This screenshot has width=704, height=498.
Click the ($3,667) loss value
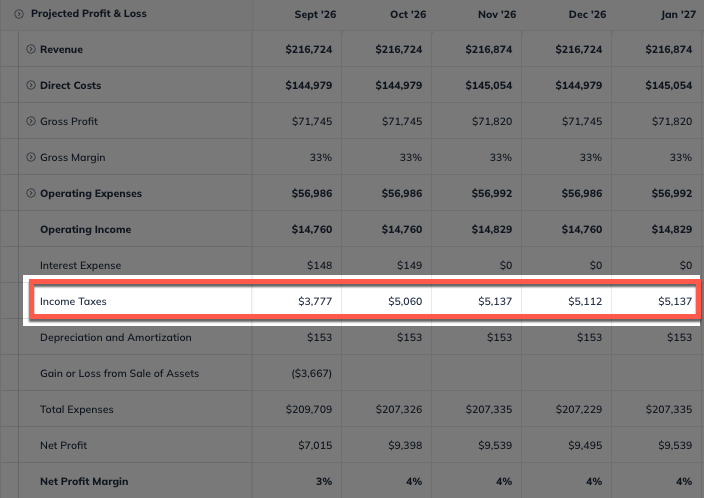pos(312,373)
